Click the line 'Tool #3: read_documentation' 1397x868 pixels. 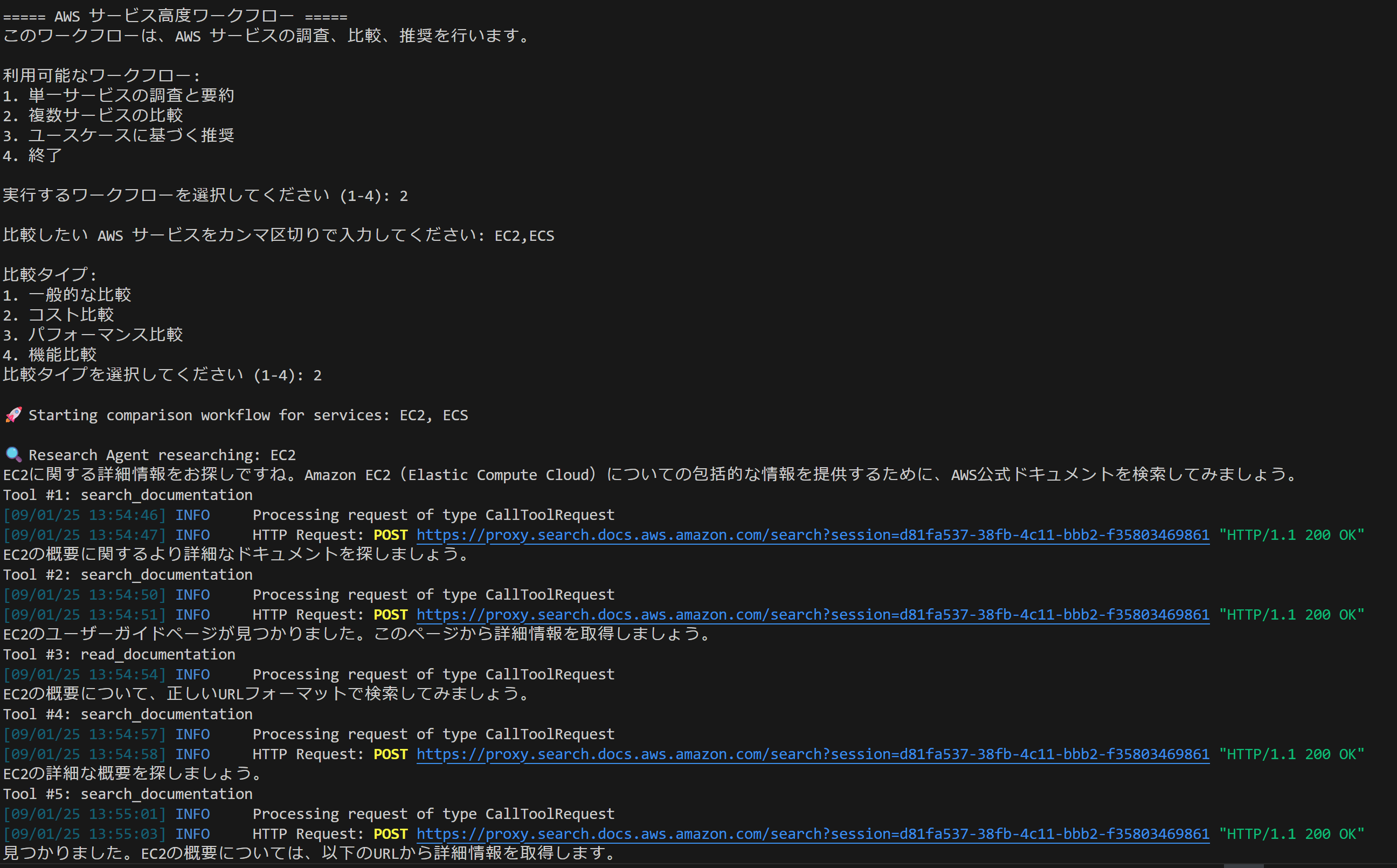(x=119, y=655)
